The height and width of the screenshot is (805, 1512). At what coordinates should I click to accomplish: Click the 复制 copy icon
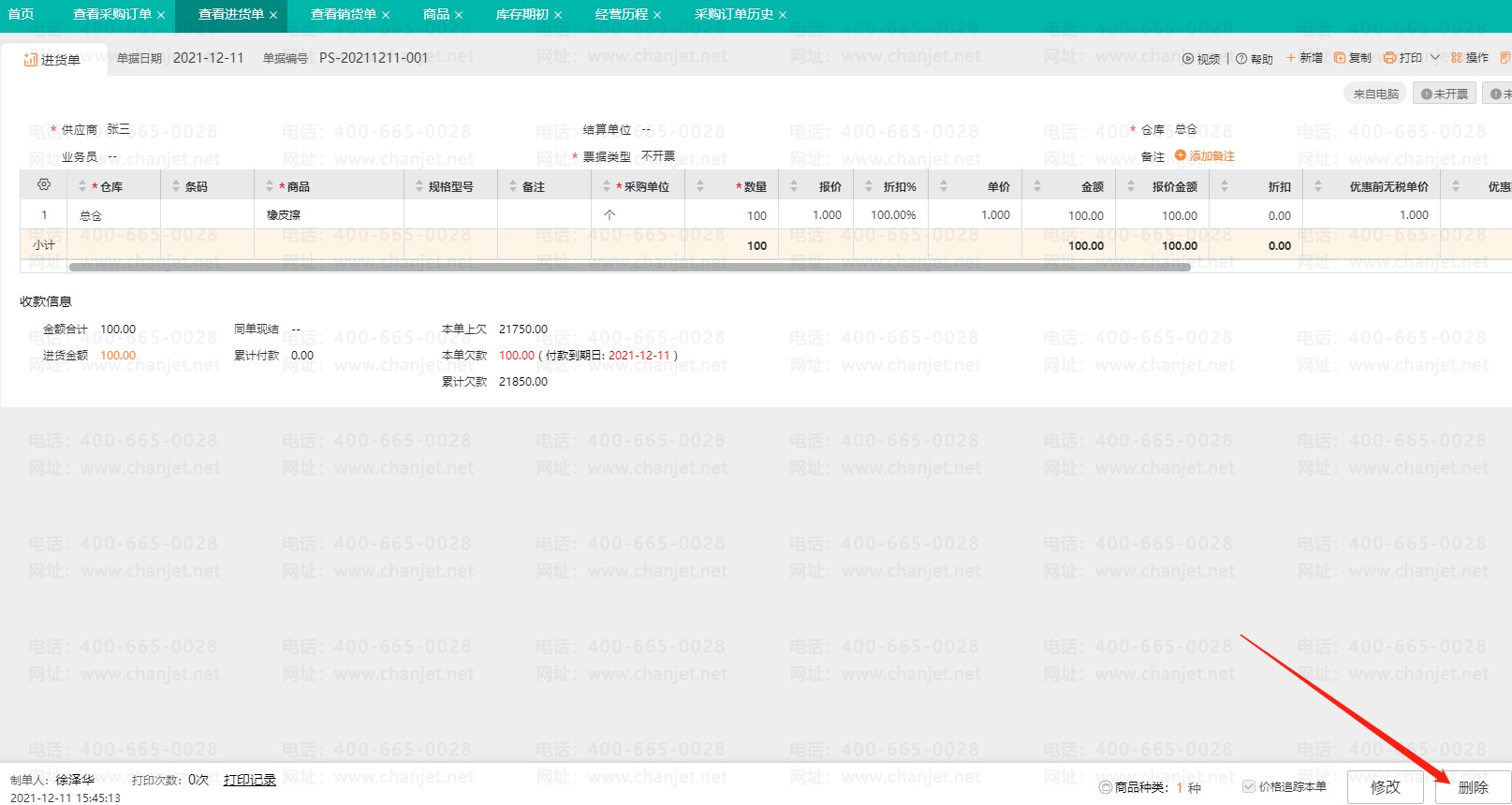pos(1340,58)
